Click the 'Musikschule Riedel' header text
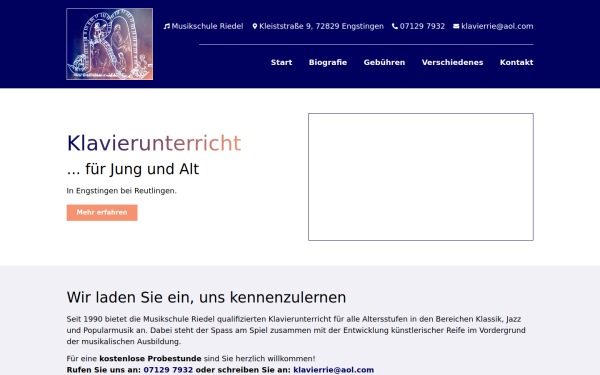The width and height of the screenshot is (600, 375). (x=207, y=26)
